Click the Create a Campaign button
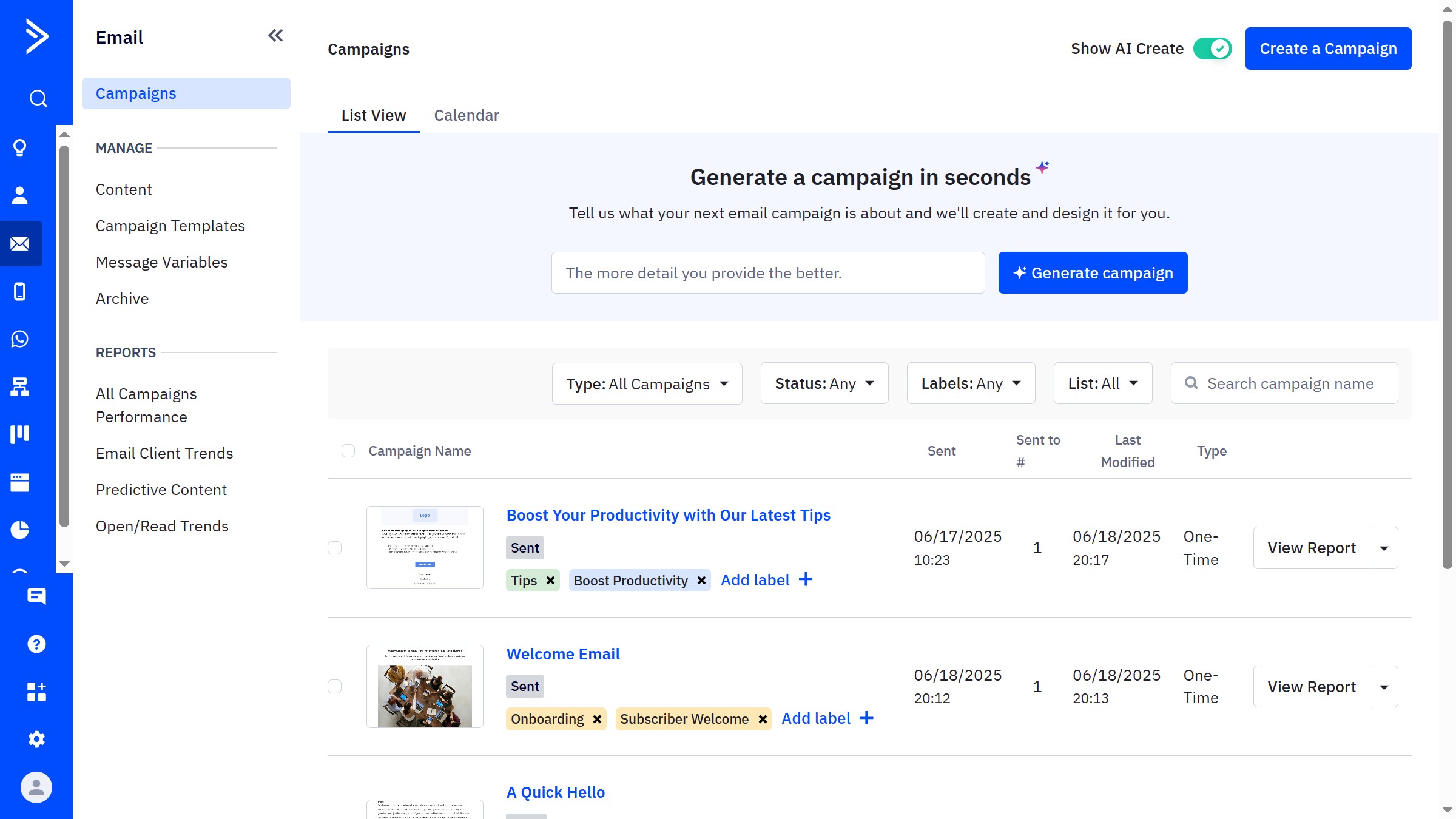1456x819 pixels. (1328, 48)
